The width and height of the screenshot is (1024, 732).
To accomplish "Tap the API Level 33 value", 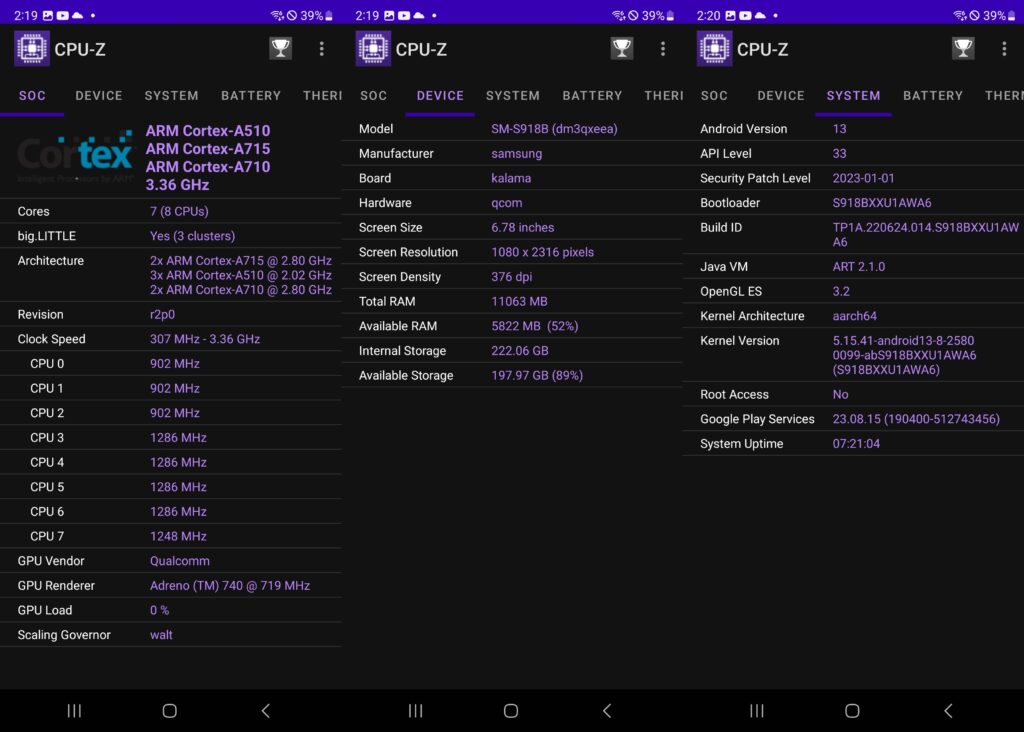I will [x=840, y=154].
